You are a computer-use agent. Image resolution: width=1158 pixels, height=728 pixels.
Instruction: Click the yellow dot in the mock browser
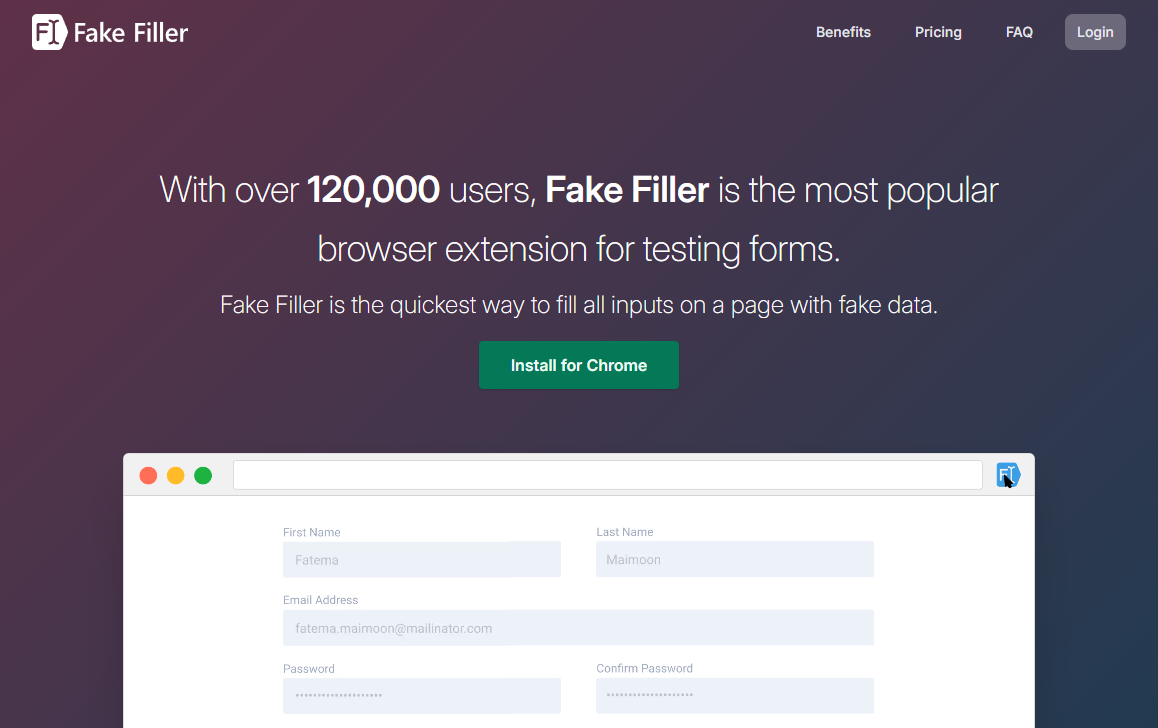[x=176, y=475]
